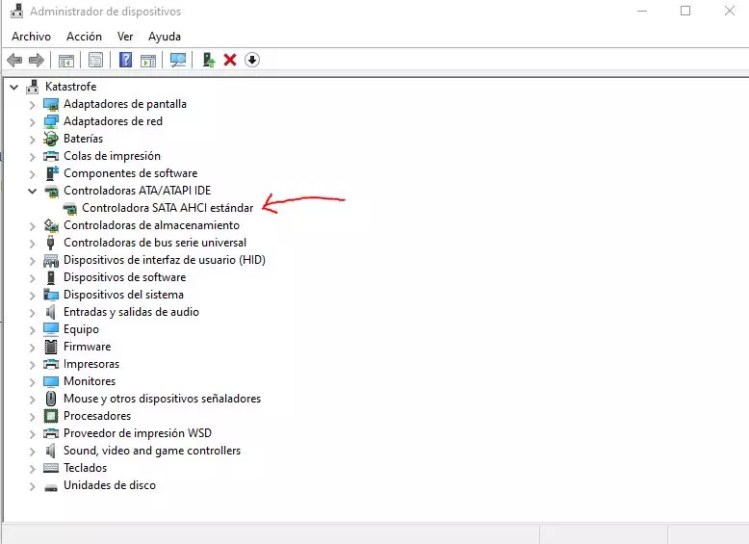749x544 pixels.
Task: Select Mouse y otros dispositivos señaladores
Action: pos(162,398)
